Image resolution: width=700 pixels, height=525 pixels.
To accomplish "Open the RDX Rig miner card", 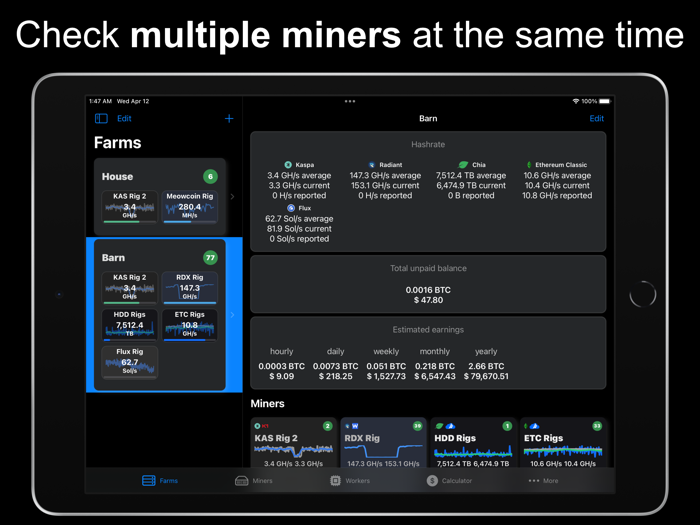I will (383, 443).
